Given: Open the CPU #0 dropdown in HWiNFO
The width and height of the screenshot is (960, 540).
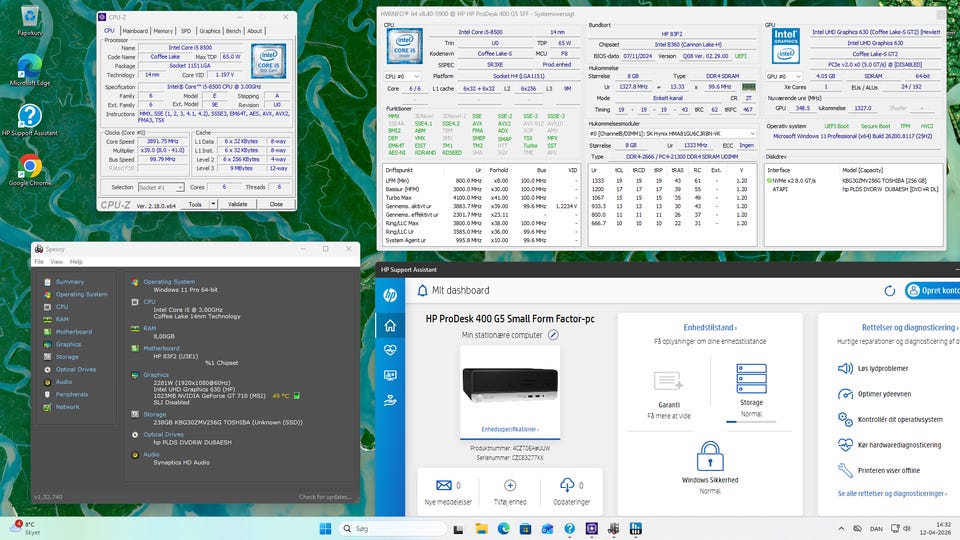Looking at the screenshot, I should coord(403,76).
